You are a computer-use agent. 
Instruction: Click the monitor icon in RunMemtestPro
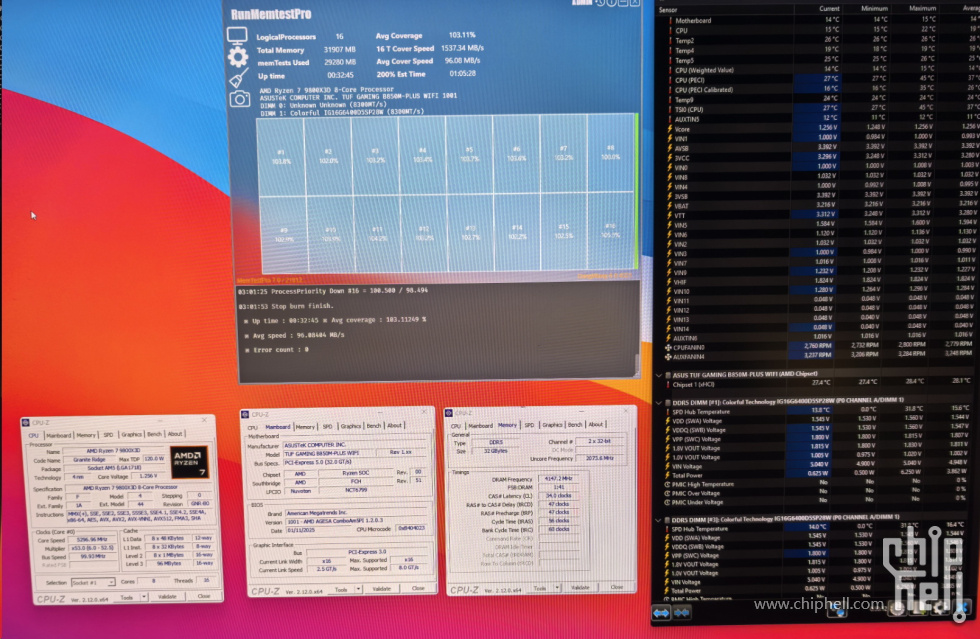pyautogui.click(x=238, y=36)
